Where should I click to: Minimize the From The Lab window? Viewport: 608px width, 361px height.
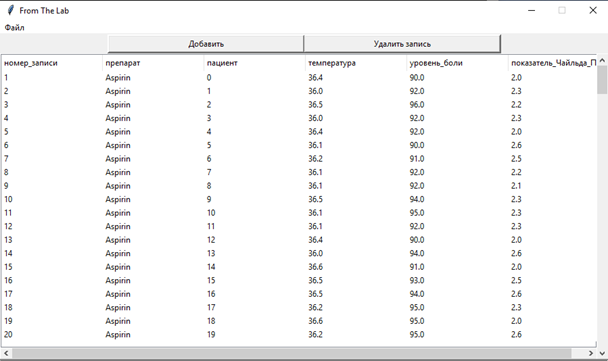532,10
